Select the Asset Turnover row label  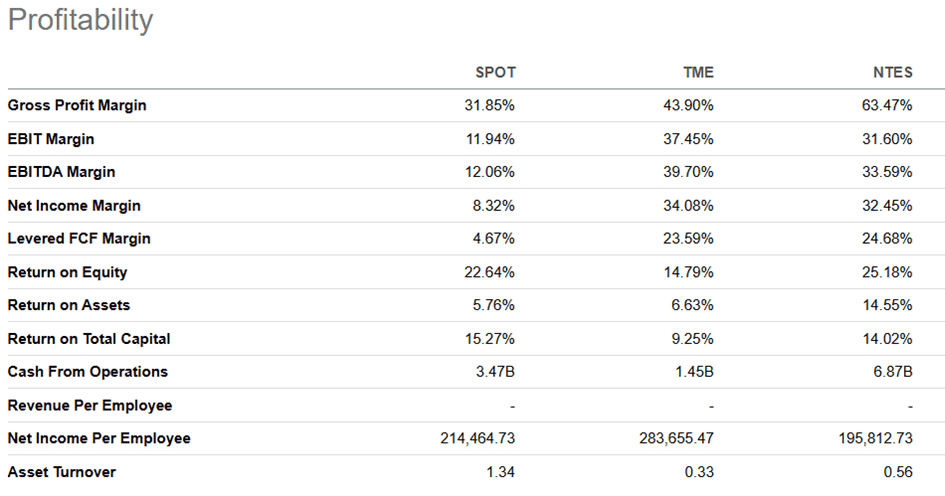[x=60, y=472]
